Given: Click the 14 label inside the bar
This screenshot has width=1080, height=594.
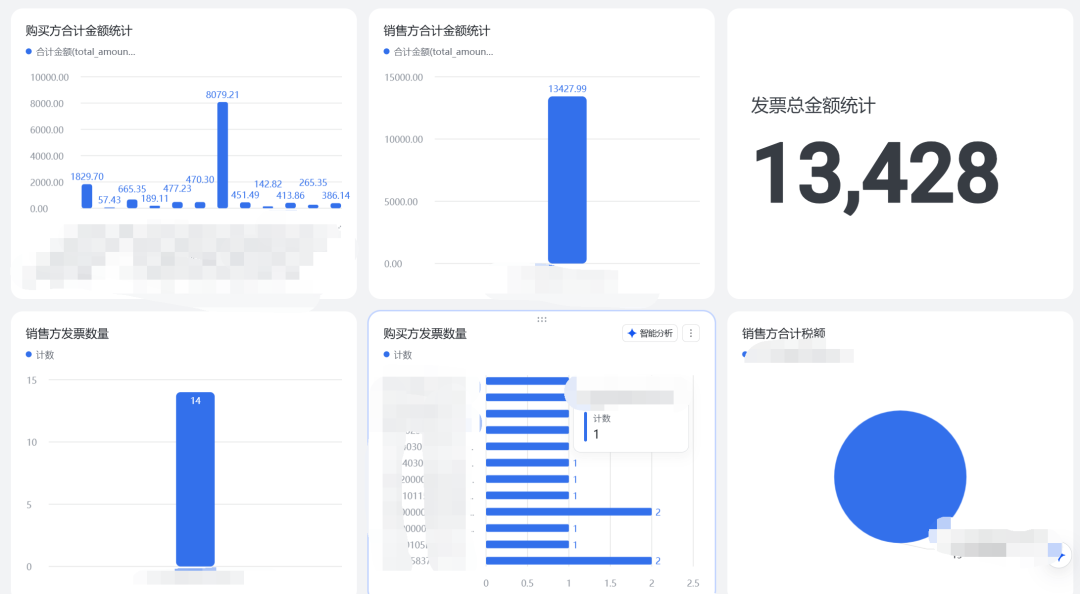Looking at the screenshot, I should point(196,401).
